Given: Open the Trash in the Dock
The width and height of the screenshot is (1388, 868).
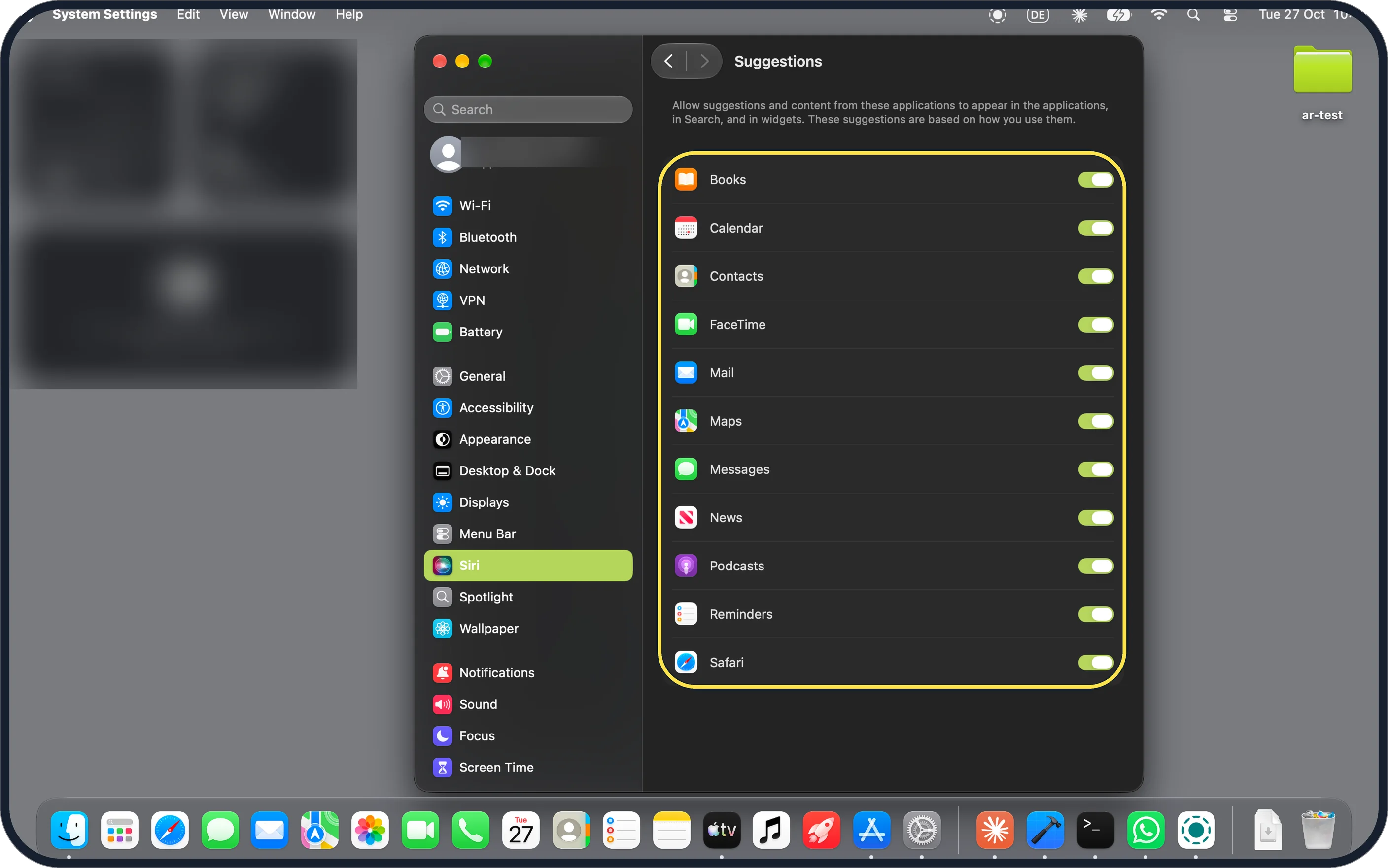Looking at the screenshot, I should click(x=1318, y=830).
